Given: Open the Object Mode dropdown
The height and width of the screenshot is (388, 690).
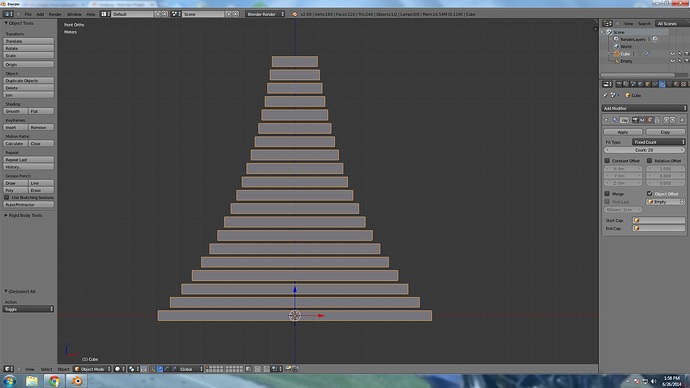Looking at the screenshot, I should pyautogui.click(x=92, y=369).
